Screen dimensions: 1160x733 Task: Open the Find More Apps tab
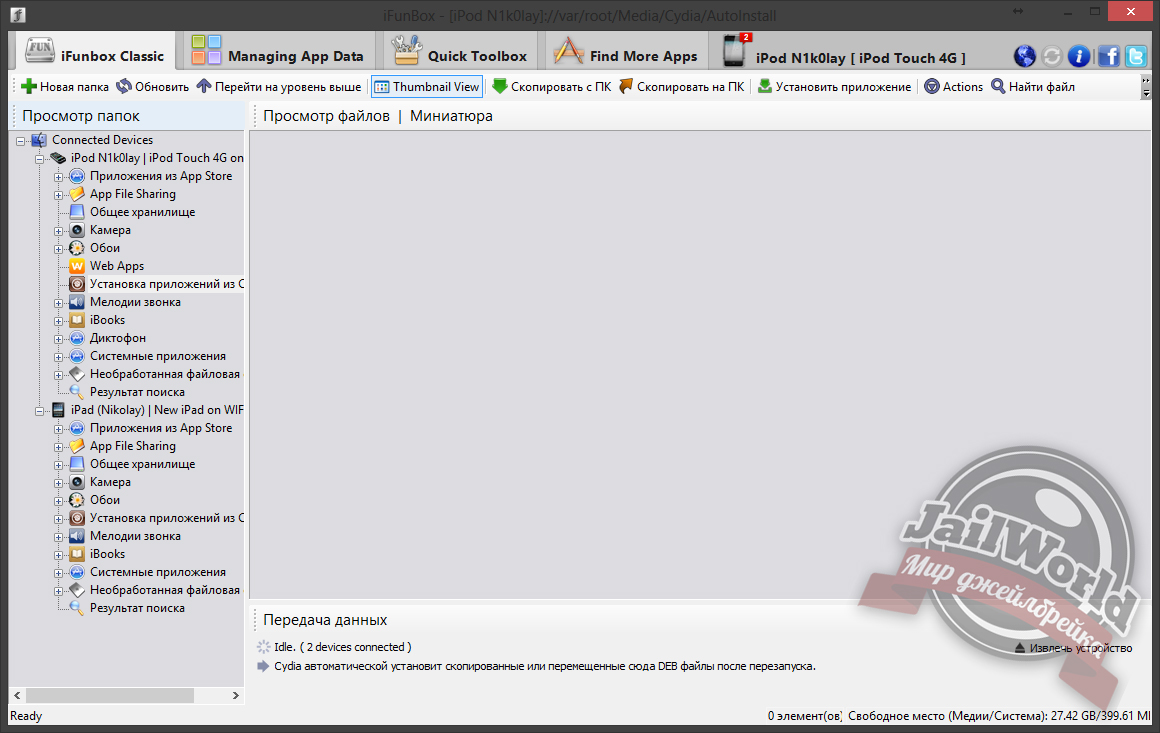[626, 53]
